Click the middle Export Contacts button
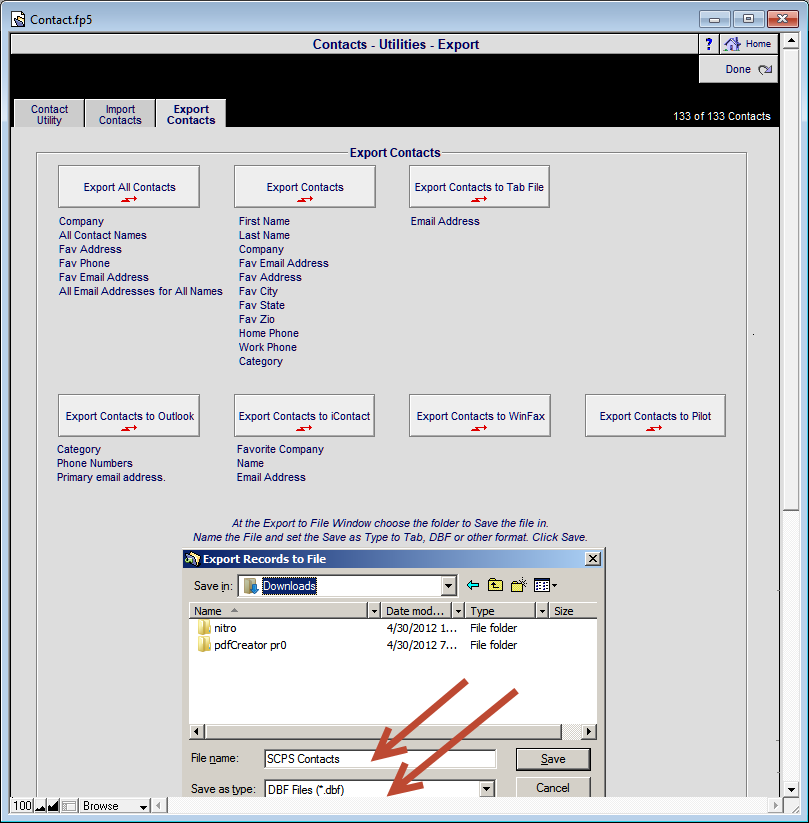The height and width of the screenshot is (823, 809). coord(305,187)
